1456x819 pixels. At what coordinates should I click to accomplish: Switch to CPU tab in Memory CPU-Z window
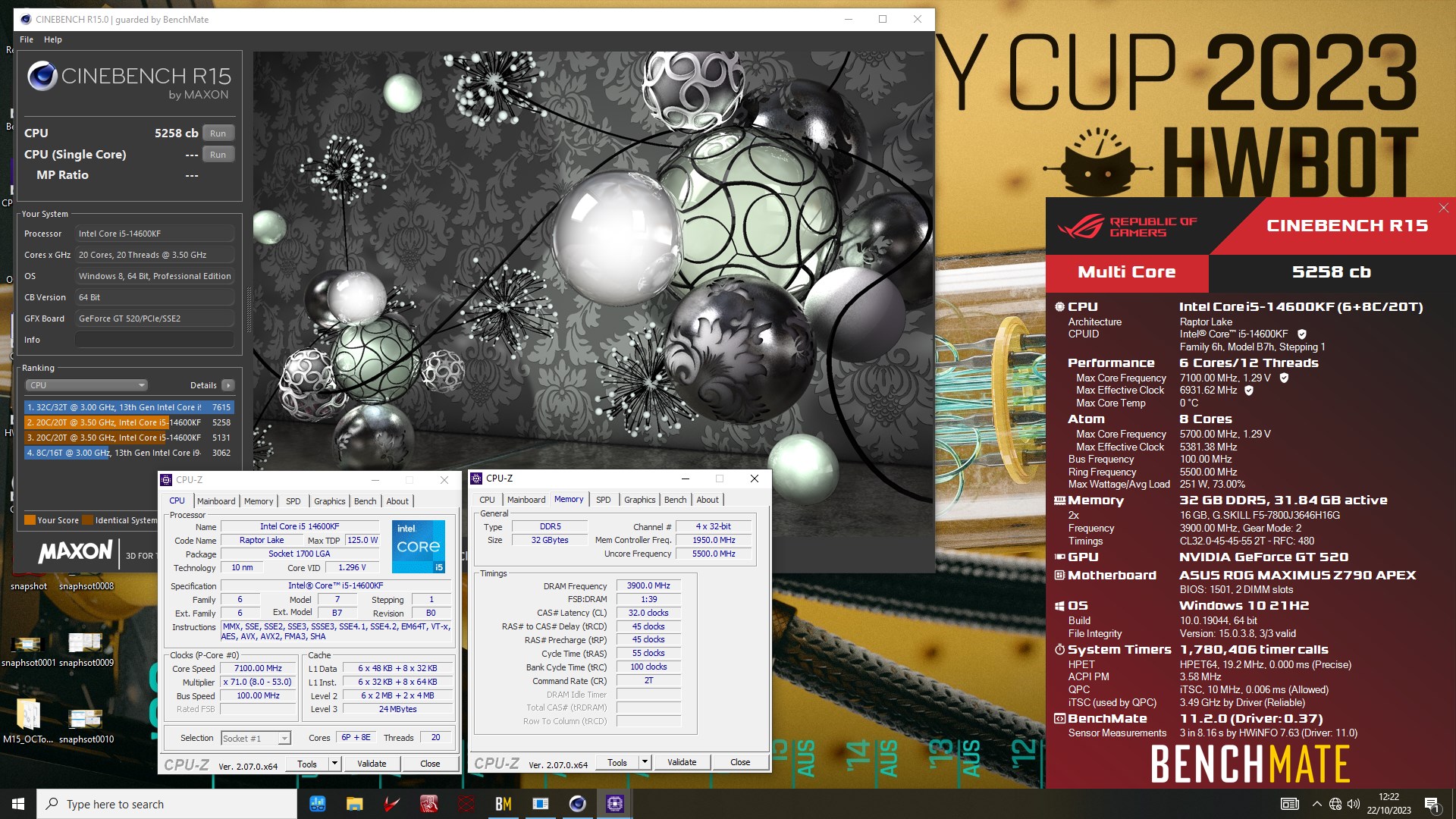tap(487, 500)
